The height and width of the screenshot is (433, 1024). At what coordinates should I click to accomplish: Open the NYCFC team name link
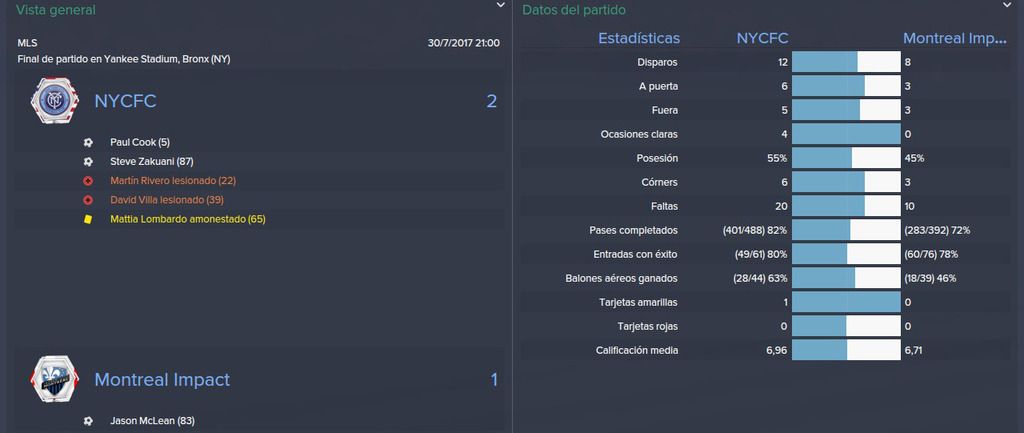125,101
